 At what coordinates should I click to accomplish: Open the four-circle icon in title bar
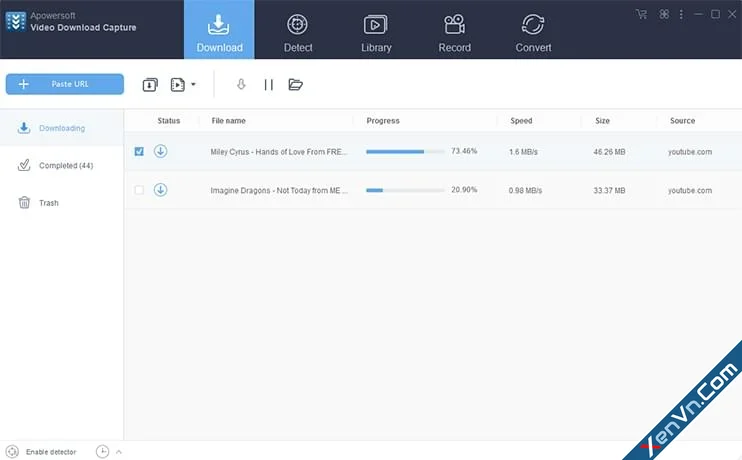[664, 14]
